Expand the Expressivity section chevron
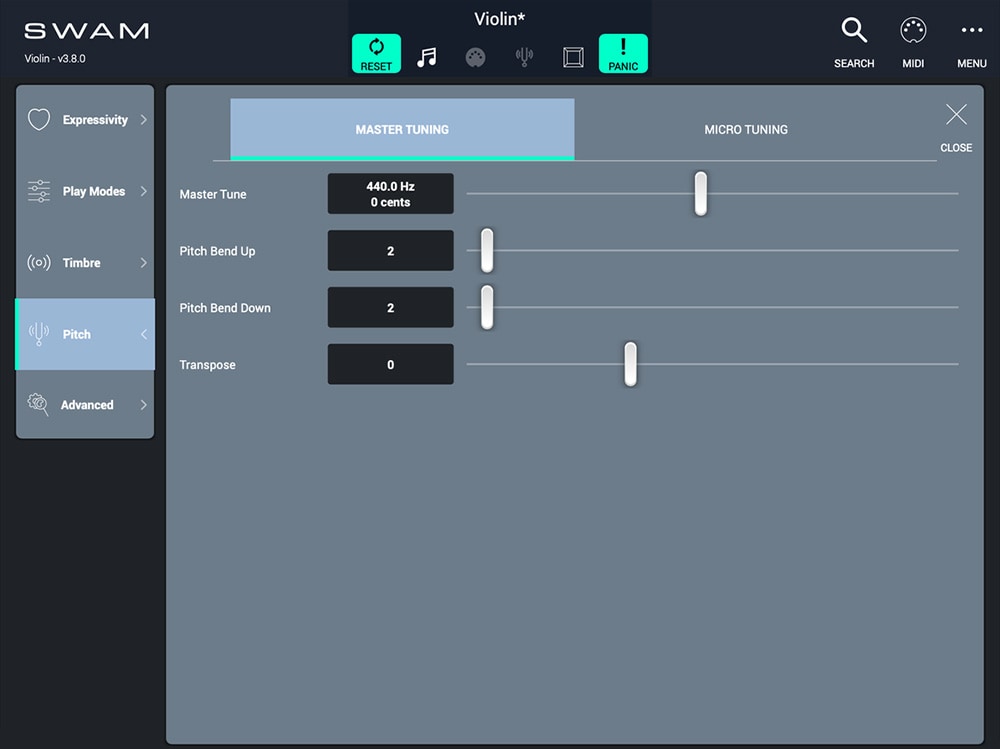Image resolution: width=1000 pixels, height=749 pixels. 143,119
